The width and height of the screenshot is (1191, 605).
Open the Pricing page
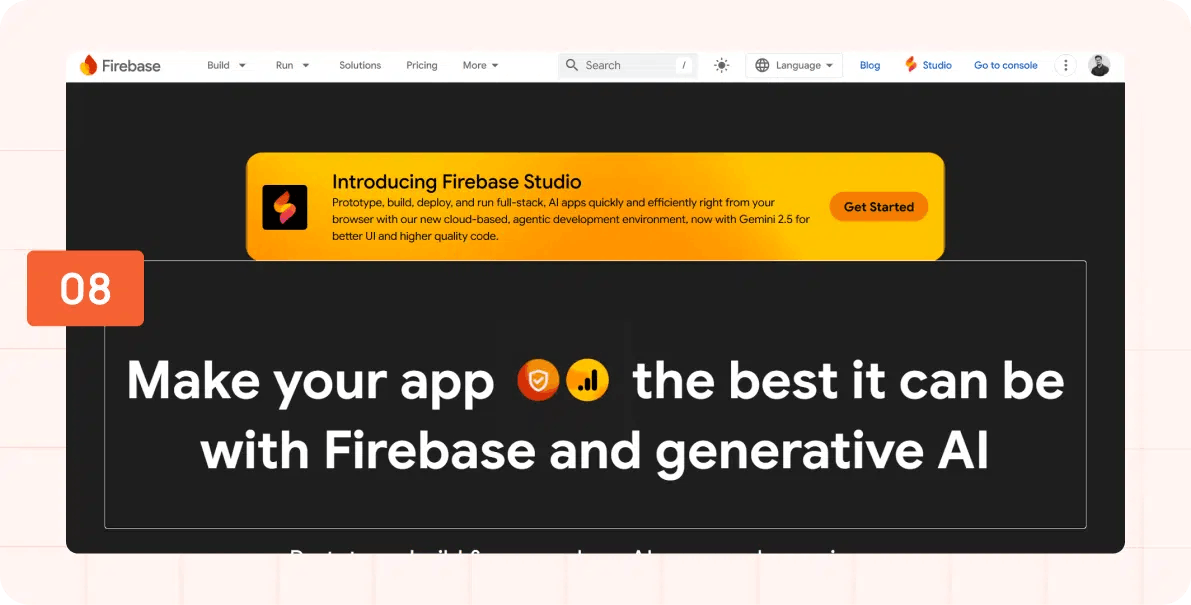click(x=422, y=65)
